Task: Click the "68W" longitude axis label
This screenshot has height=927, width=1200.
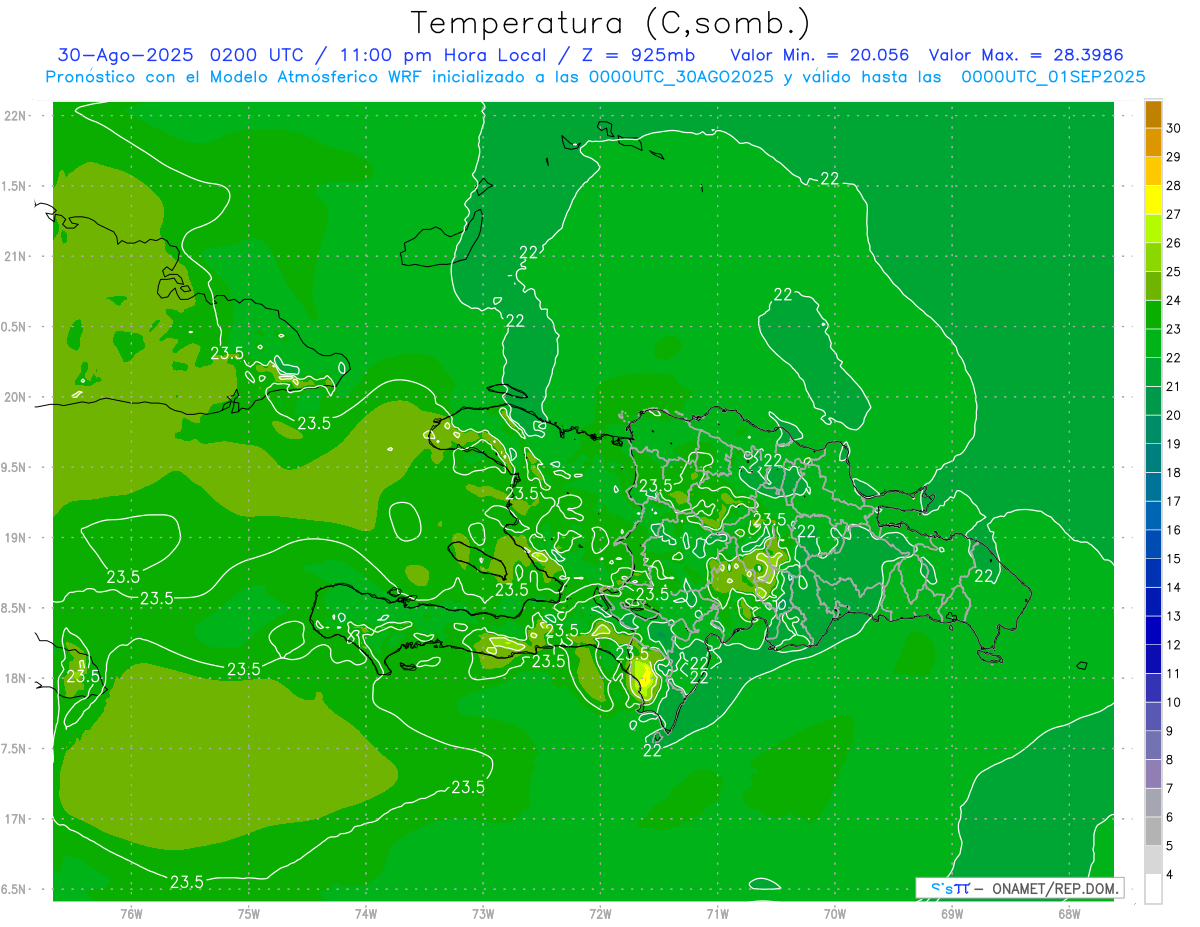Action: point(1069,914)
